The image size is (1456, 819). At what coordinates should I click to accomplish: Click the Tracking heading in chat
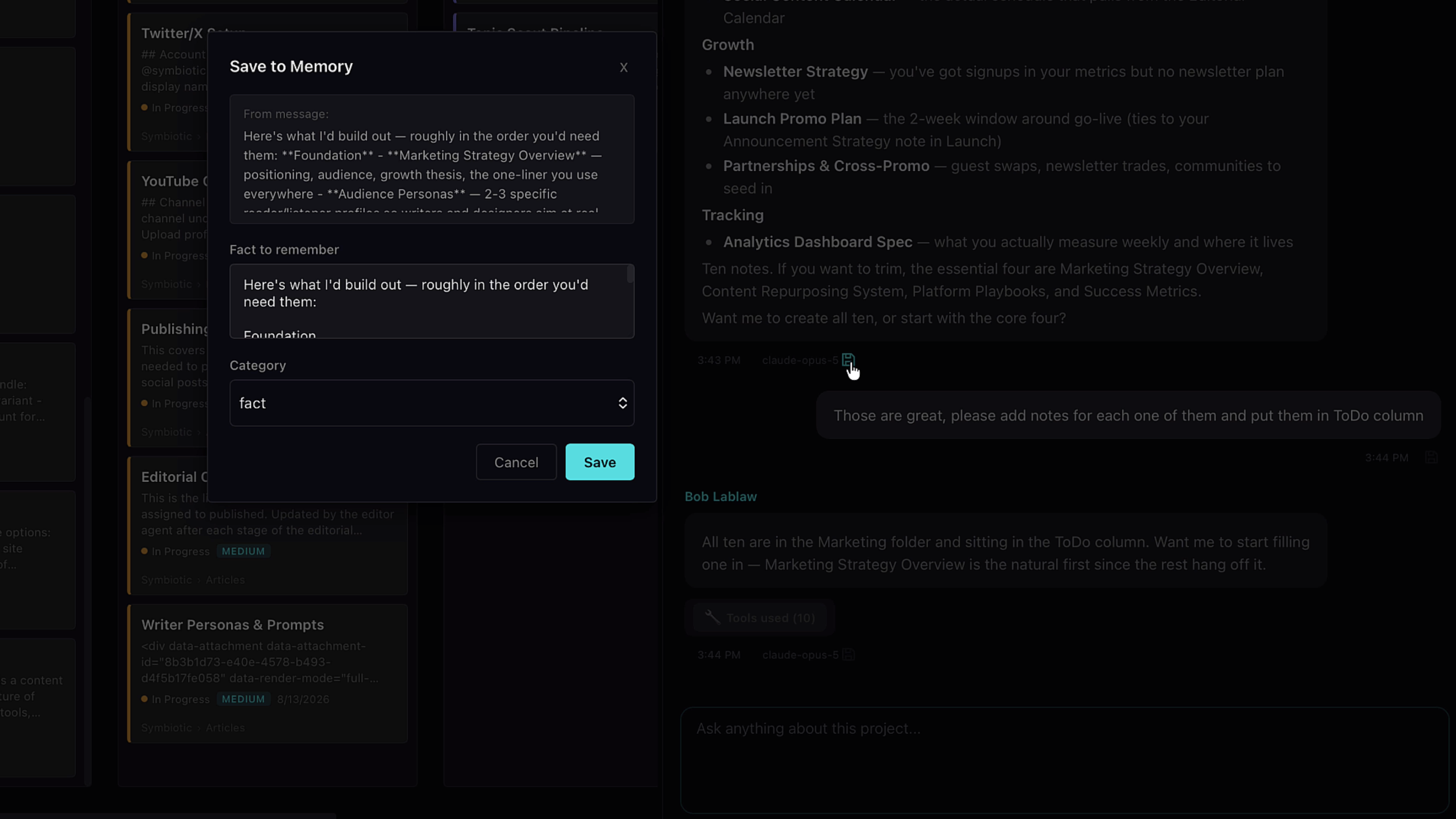[x=733, y=215]
